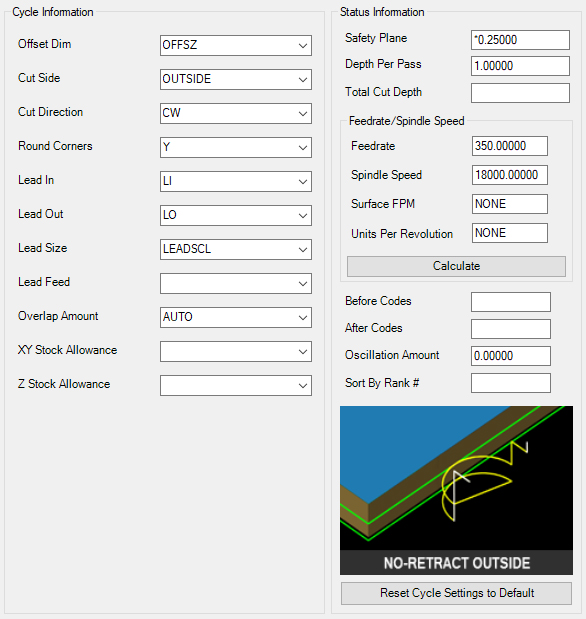Viewport: 586px width, 619px height.
Task: Open the empty Lead Feed dropdown
Action: click(236, 283)
